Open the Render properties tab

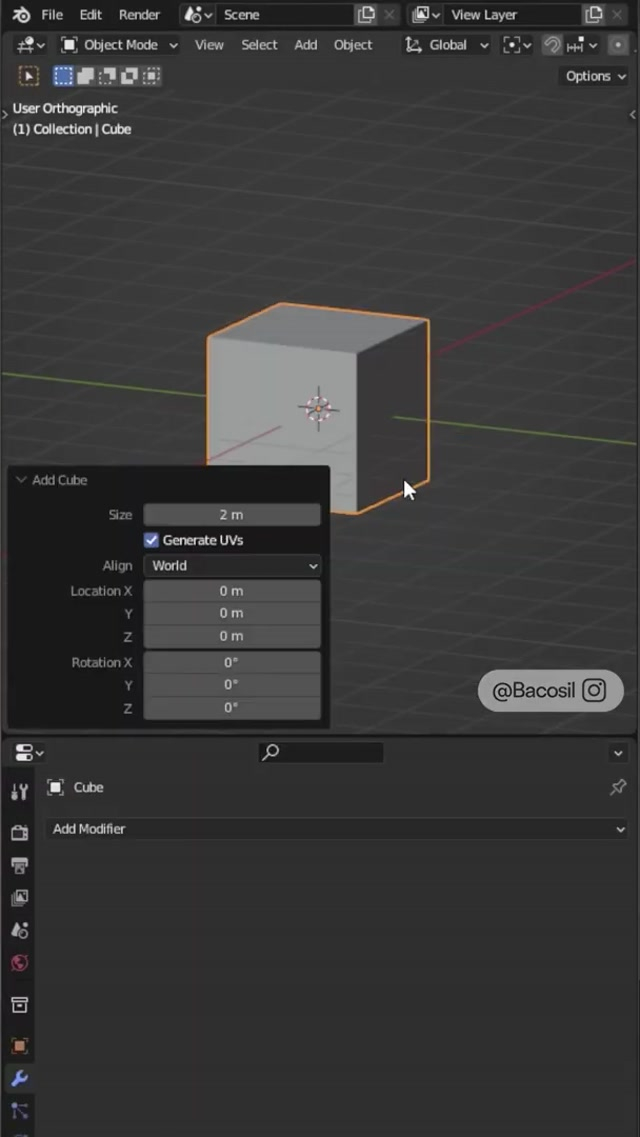(19, 832)
